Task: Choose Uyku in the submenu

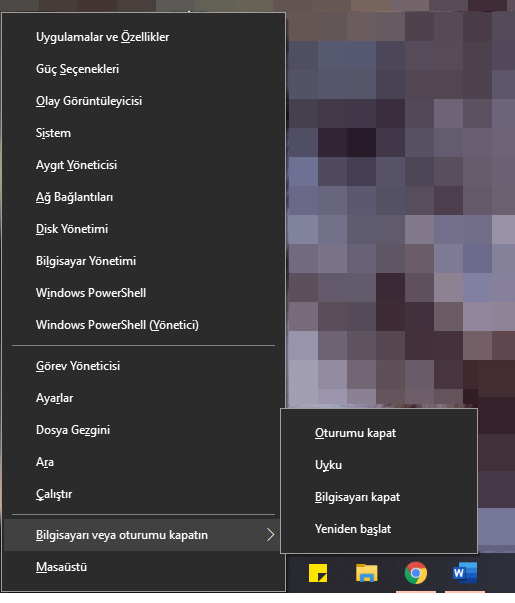Action: (379, 465)
